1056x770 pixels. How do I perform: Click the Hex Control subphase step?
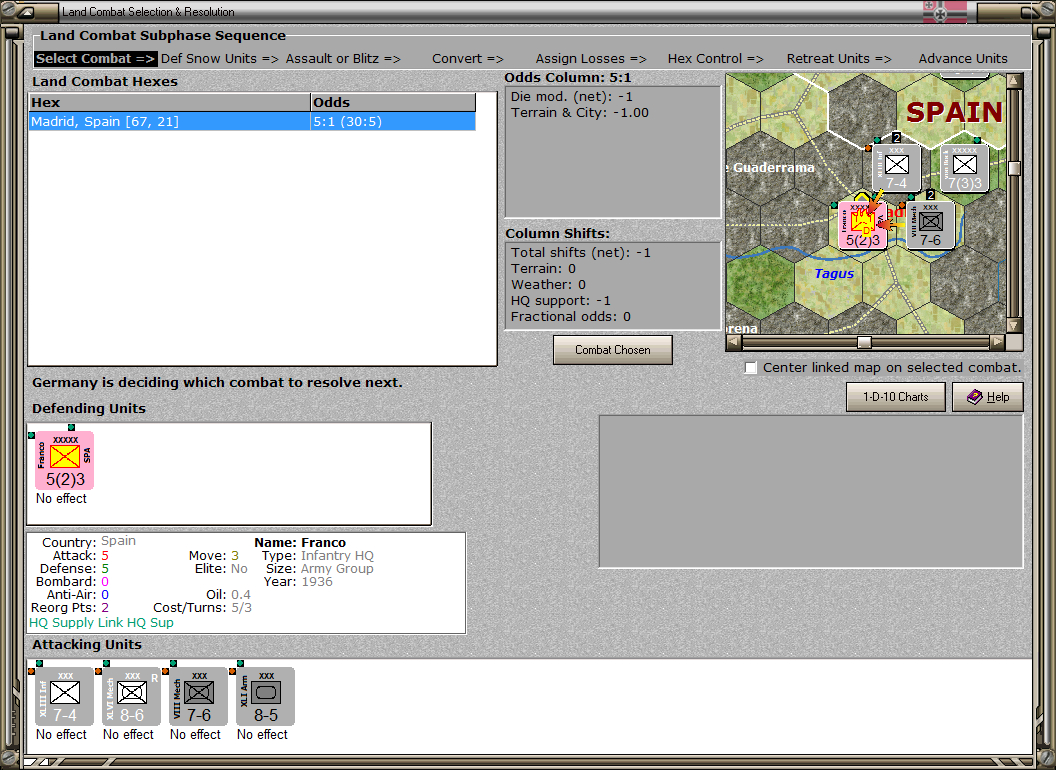[x=715, y=59]
